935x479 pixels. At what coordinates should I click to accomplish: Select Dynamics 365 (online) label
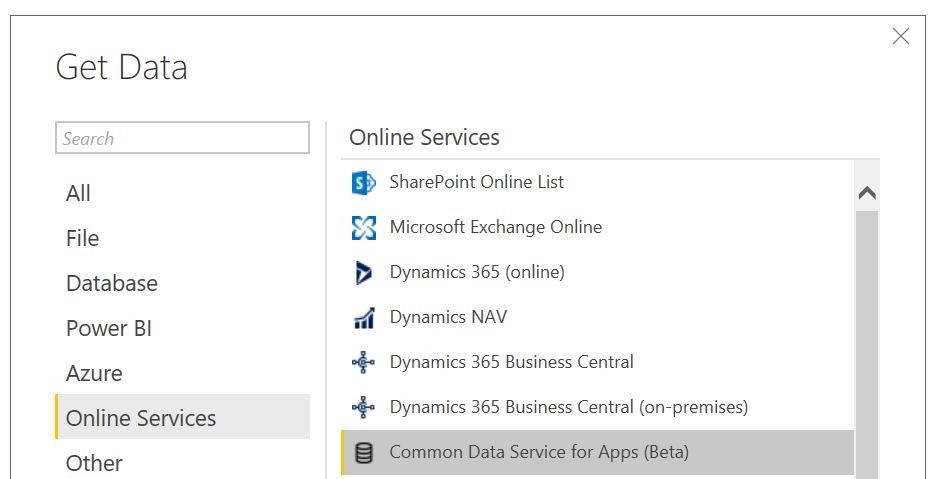(x=477, y=272)
